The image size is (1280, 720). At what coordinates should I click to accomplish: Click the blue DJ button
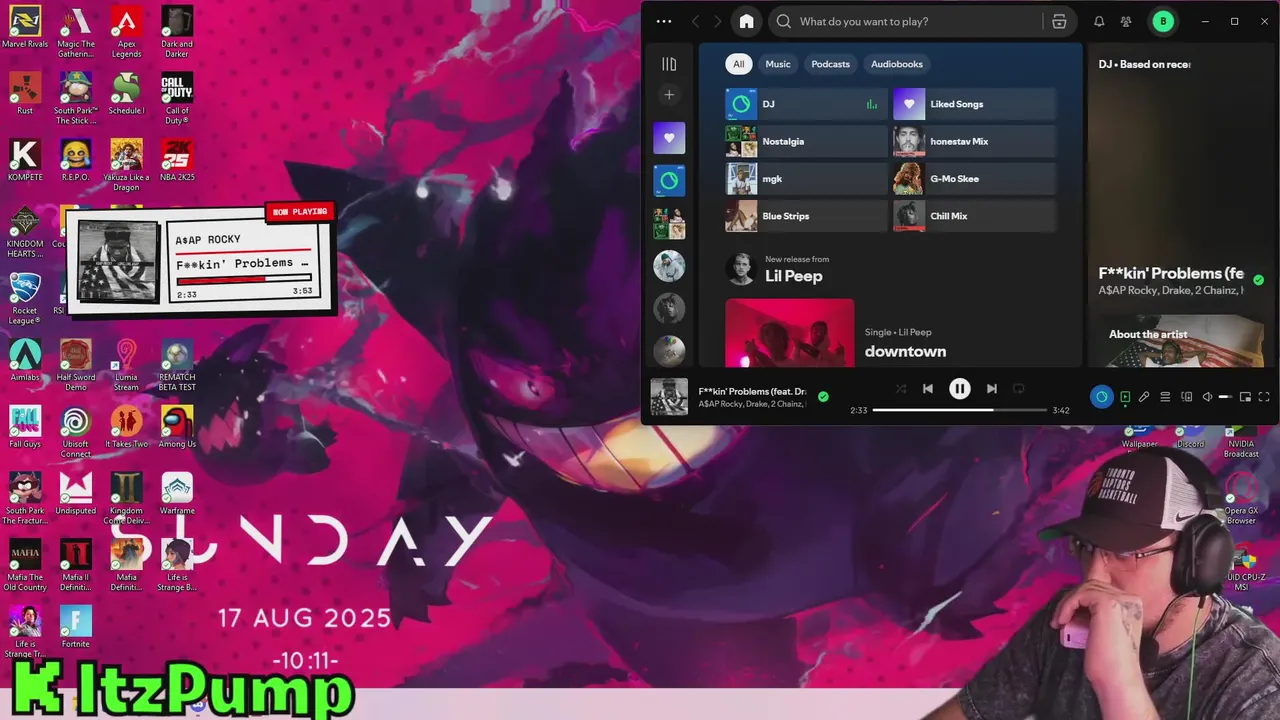click(x=1101, y=397)
